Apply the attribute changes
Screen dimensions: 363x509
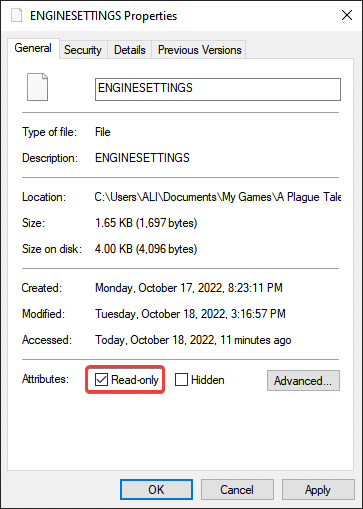pos(318,490)
